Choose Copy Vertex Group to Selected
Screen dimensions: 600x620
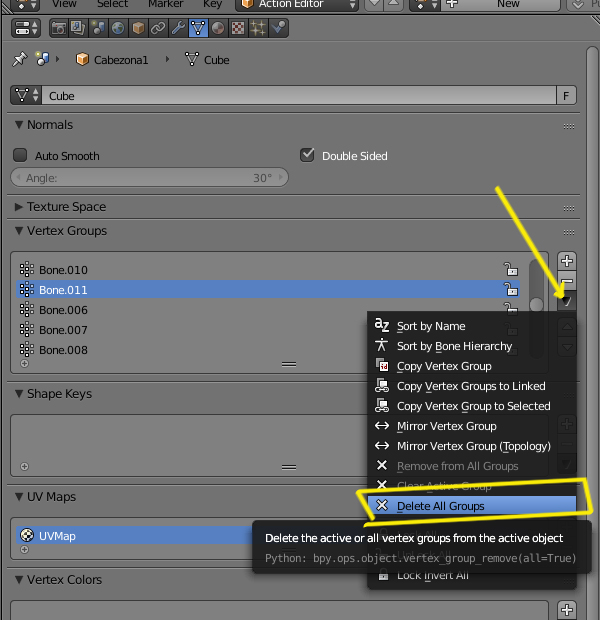(x=471, y=406)
